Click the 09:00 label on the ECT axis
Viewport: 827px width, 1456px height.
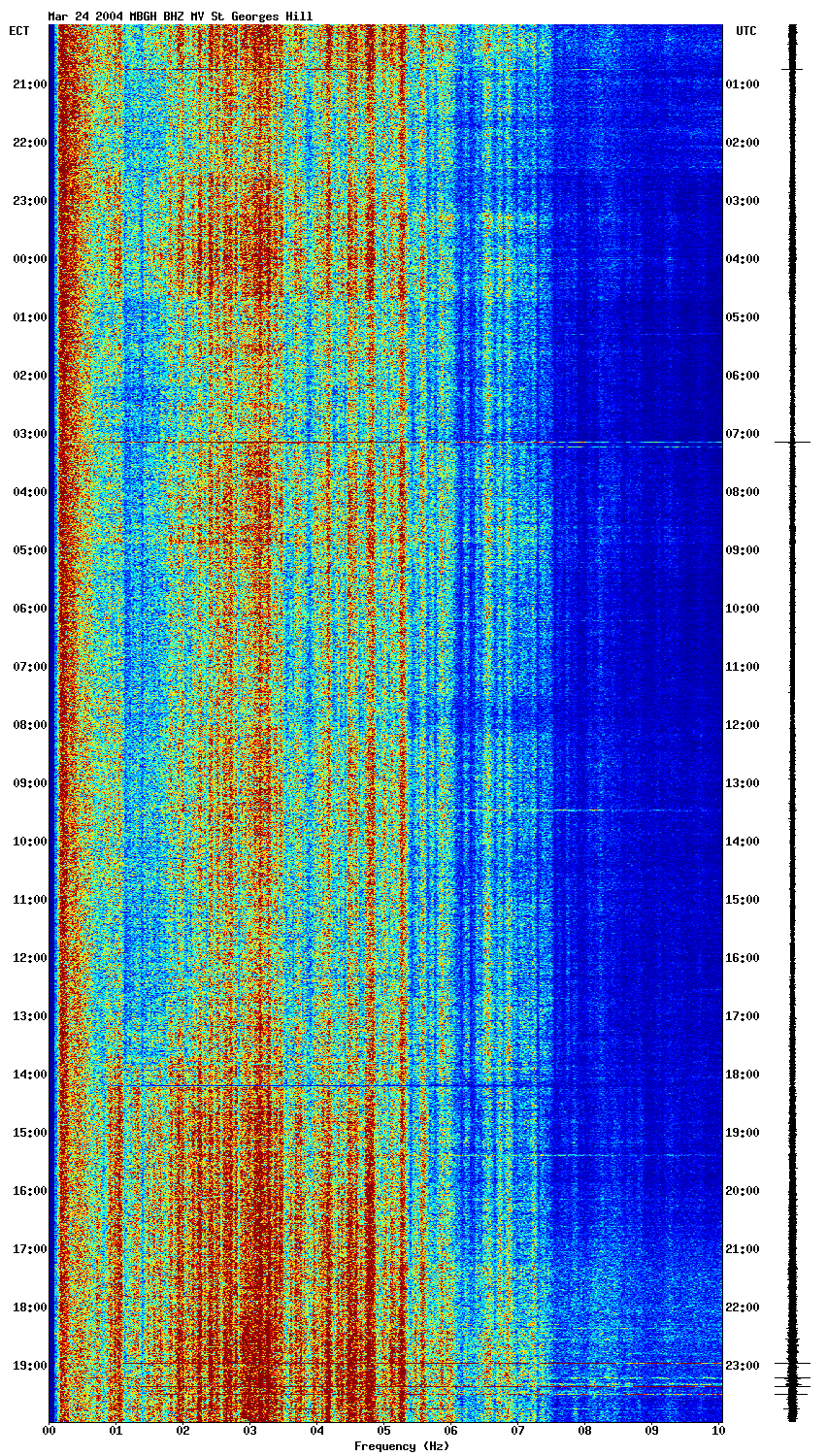click(x=29, y=783)
